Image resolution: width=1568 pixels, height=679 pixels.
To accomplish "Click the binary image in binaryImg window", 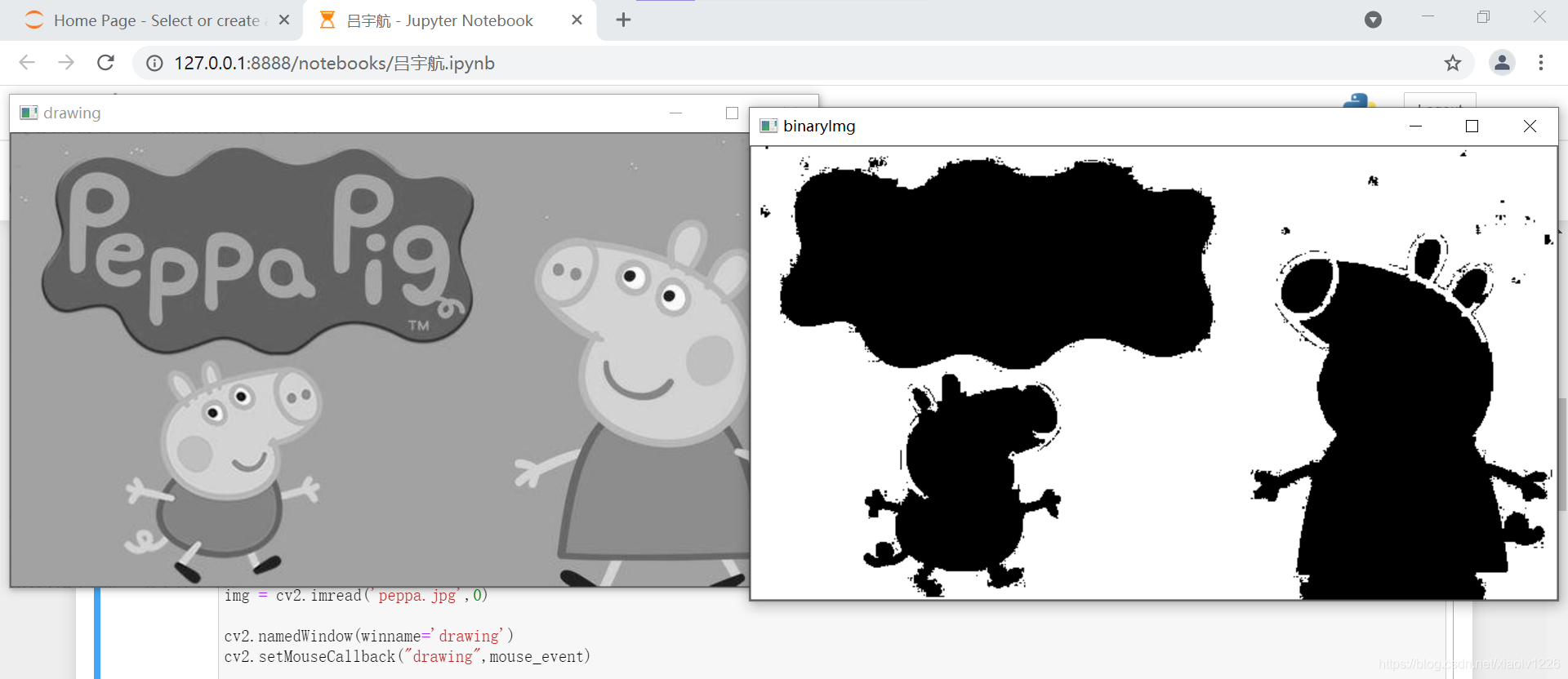I will pos(1154,373).
